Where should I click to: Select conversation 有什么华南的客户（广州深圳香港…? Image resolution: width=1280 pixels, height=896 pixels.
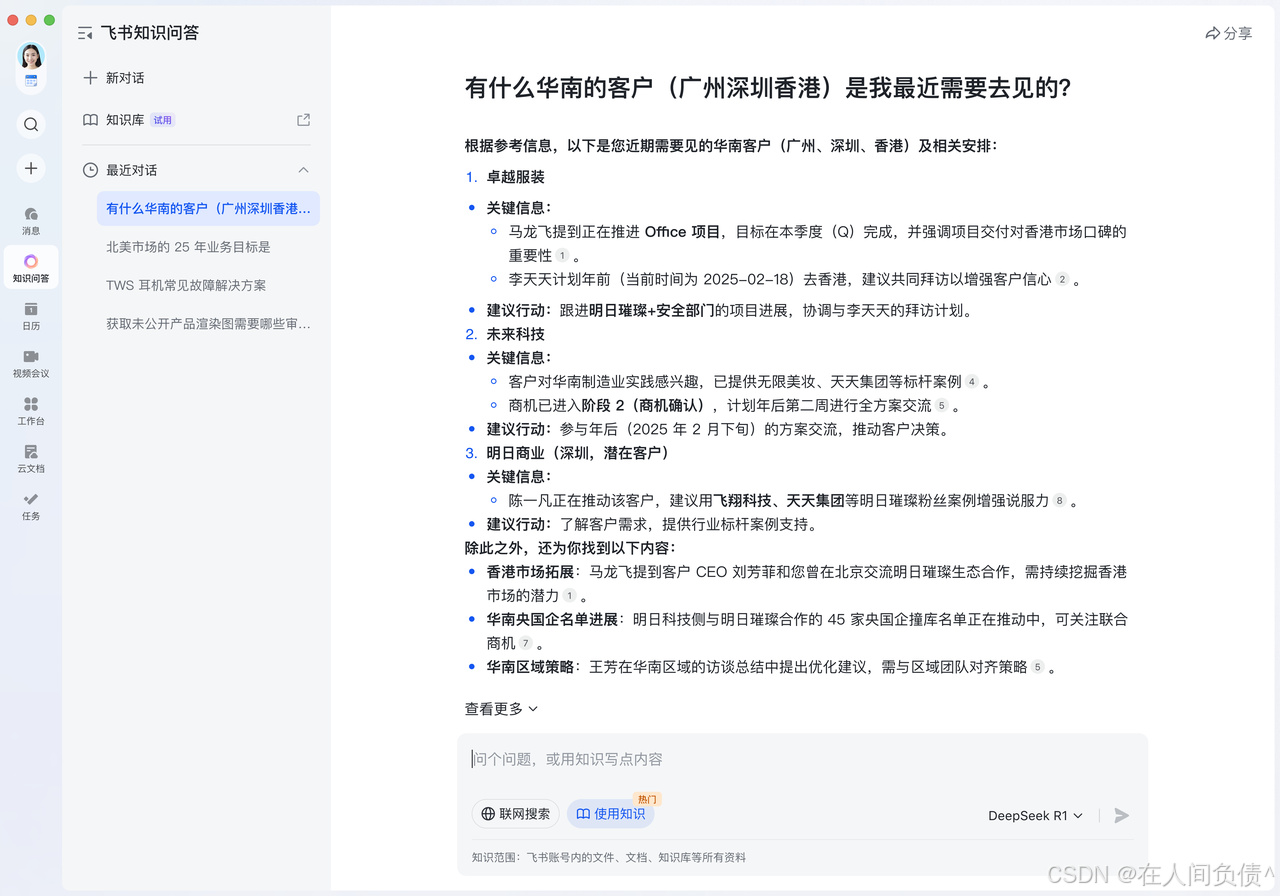[208, 208]
